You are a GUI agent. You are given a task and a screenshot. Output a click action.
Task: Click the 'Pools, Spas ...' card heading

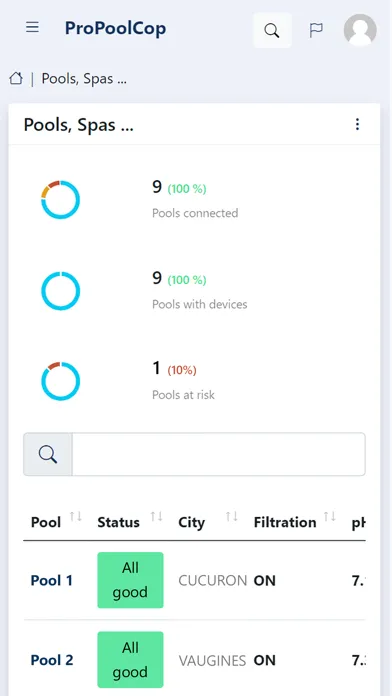(79, 125)
